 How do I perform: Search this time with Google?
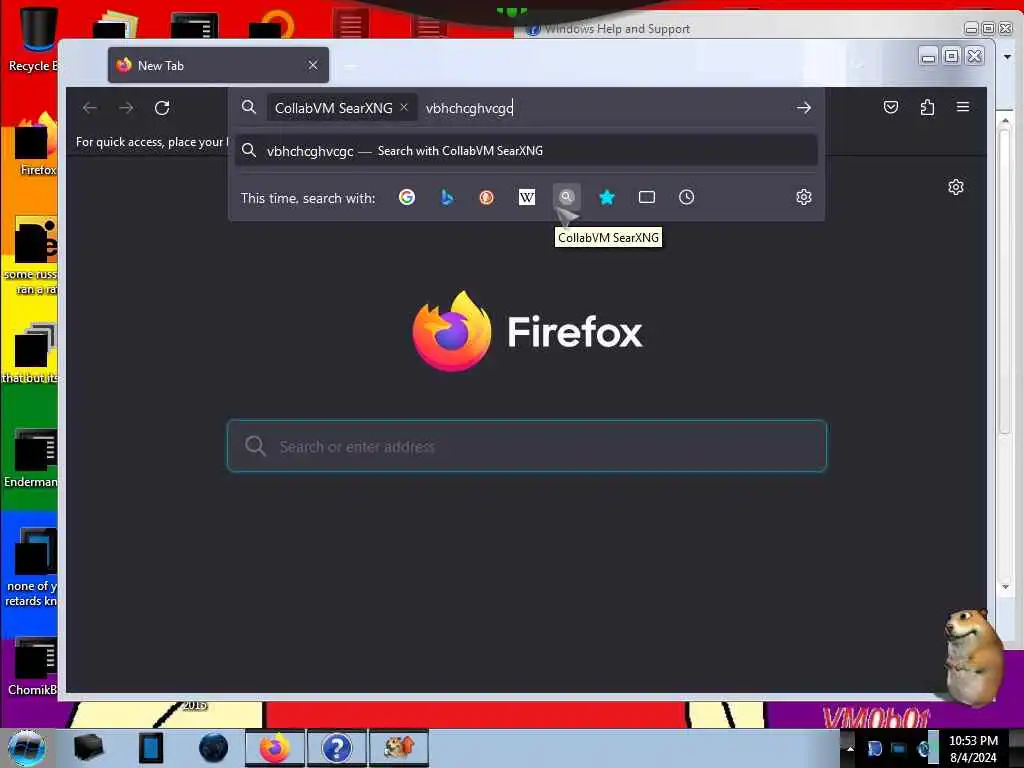pos(407,197)
